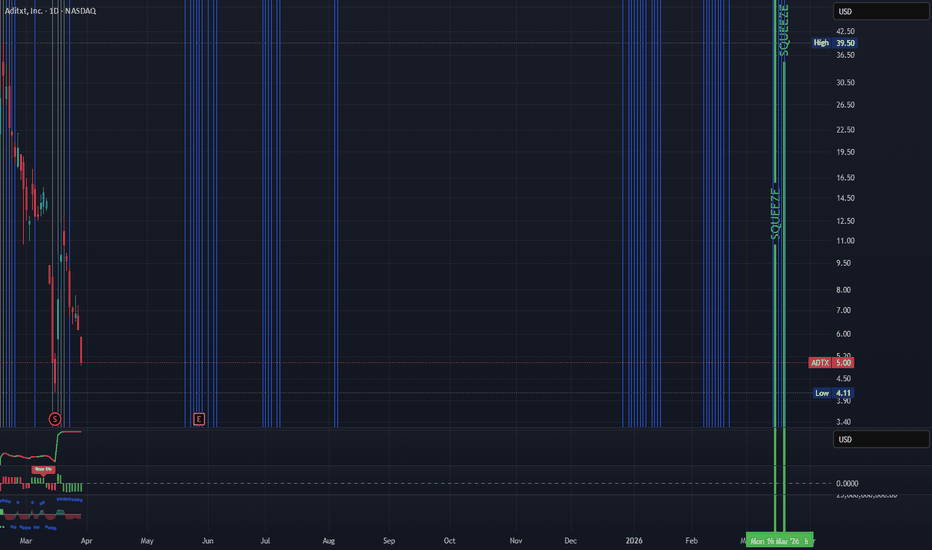
Task: Click the Feb label on time axis
Action: point(691,541)
